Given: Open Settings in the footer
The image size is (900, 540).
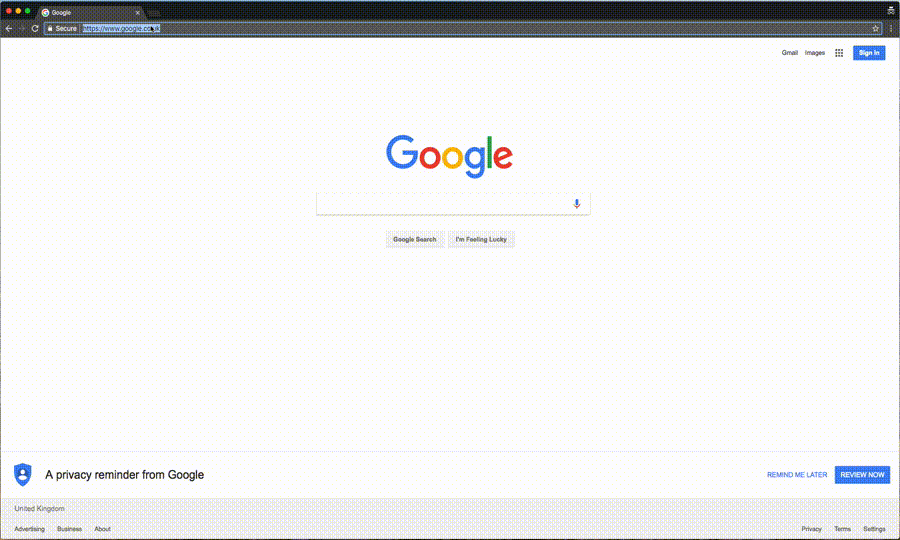Looking at the screenshot, I should coord(874,529).
